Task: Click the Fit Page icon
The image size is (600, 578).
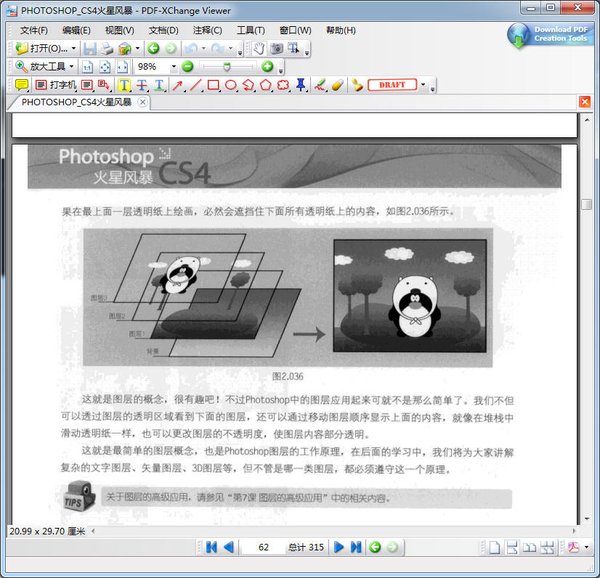Action: pos(105,67)
